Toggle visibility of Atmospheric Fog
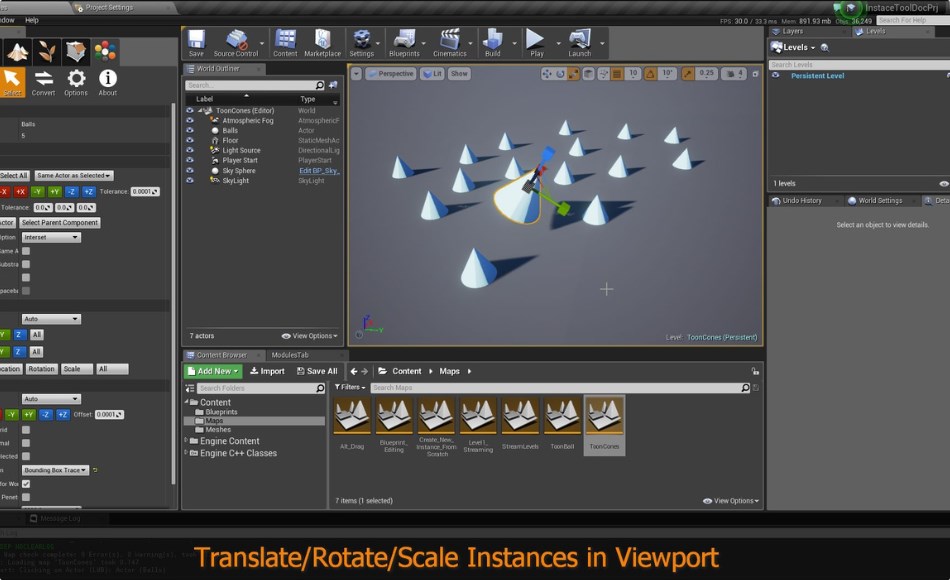This screenshot has width=950, height=580. pyautogui.click(x=190, y=120)
